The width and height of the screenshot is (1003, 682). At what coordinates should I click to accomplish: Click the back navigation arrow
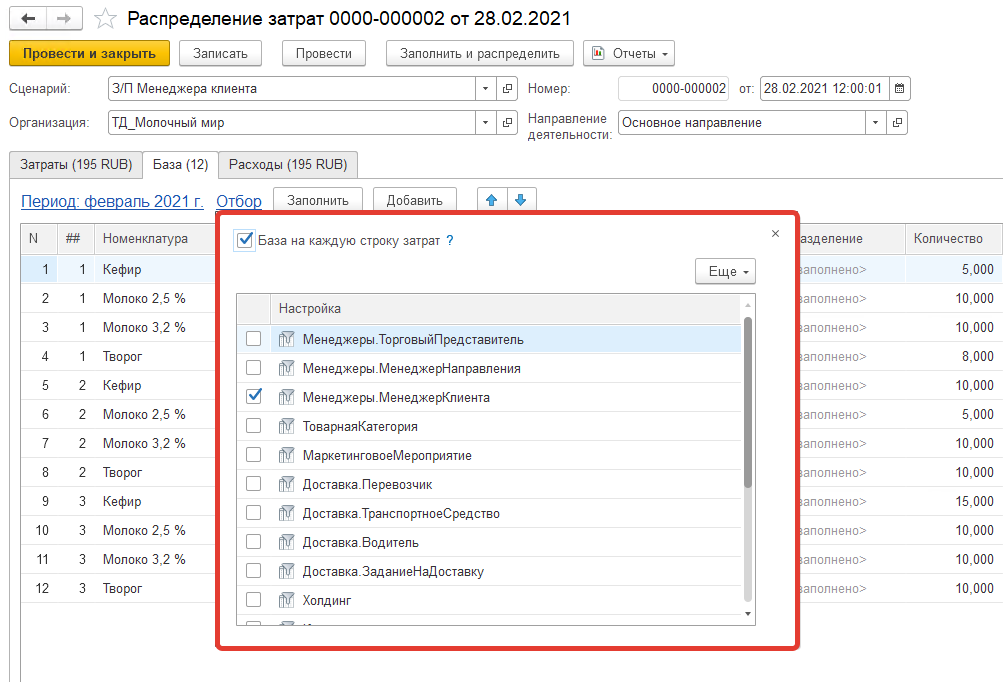29,19
